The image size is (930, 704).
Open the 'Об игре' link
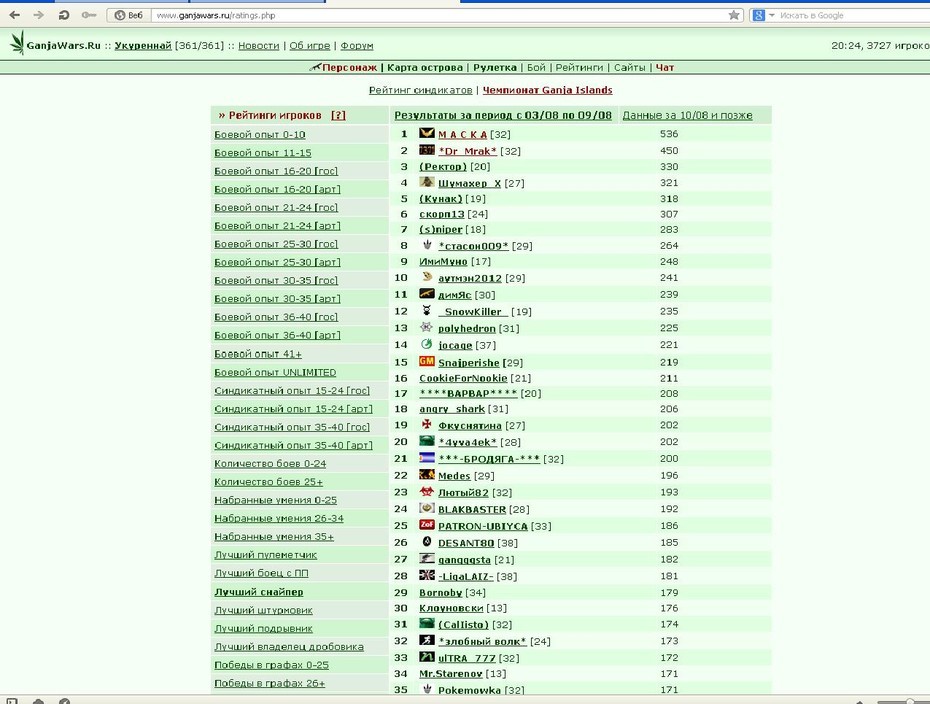point(310,46)
